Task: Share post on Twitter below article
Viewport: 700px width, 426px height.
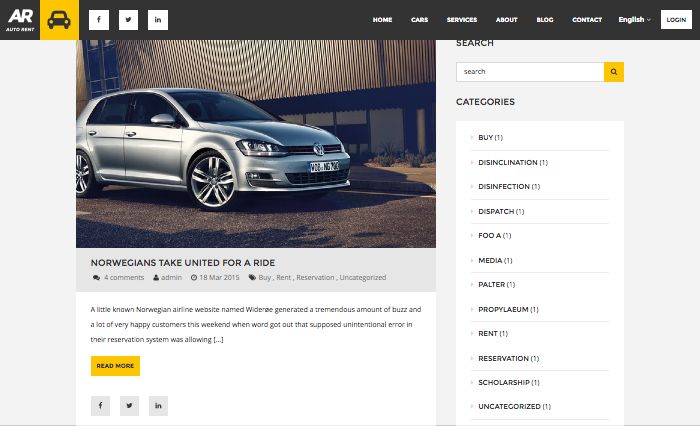Action: tap(129, 405)
